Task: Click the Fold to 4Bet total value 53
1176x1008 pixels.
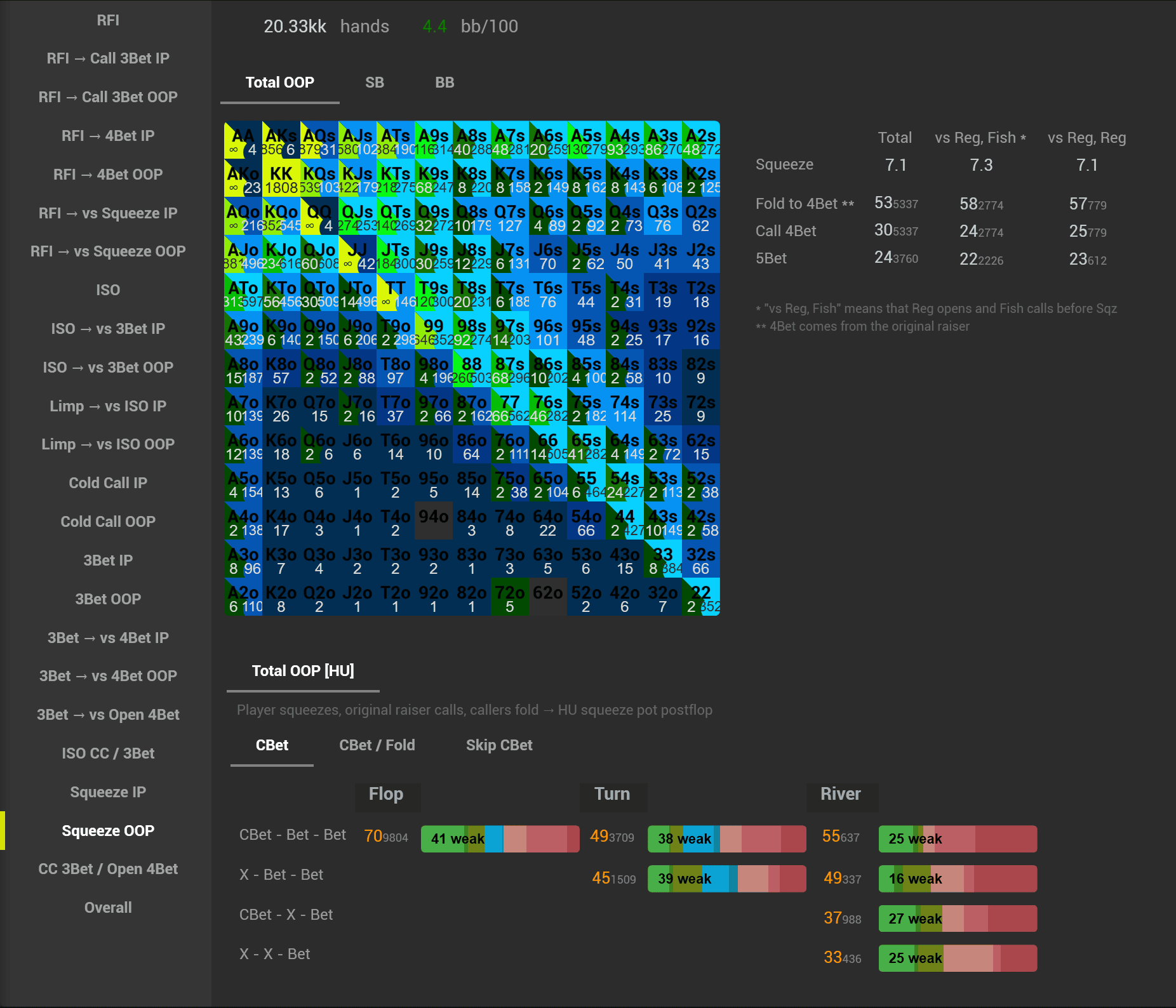Action: click(x=883, y=203)
